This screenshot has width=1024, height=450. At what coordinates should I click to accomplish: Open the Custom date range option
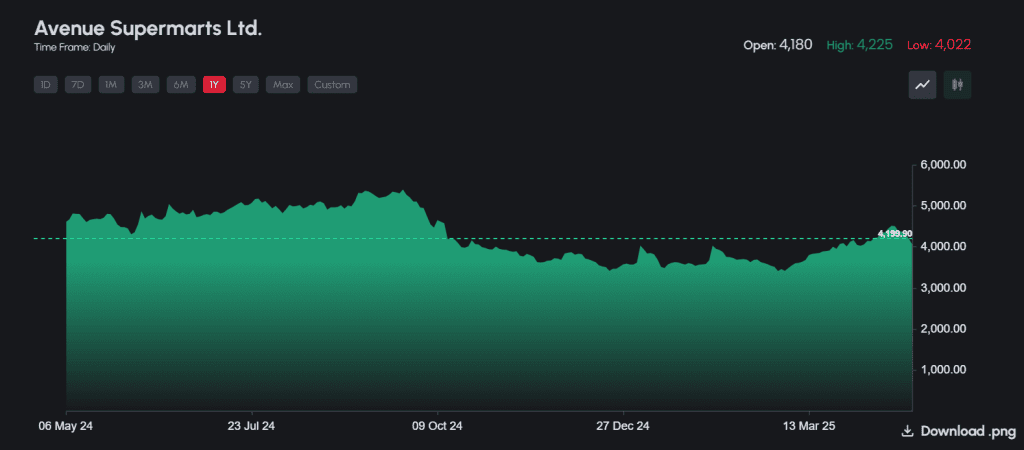tap(332, 85)
